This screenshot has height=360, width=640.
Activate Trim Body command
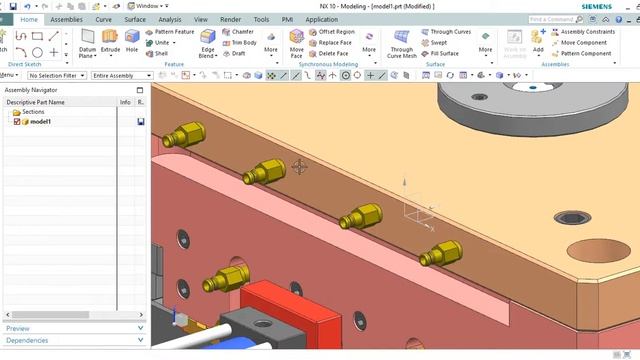point(240,42)
